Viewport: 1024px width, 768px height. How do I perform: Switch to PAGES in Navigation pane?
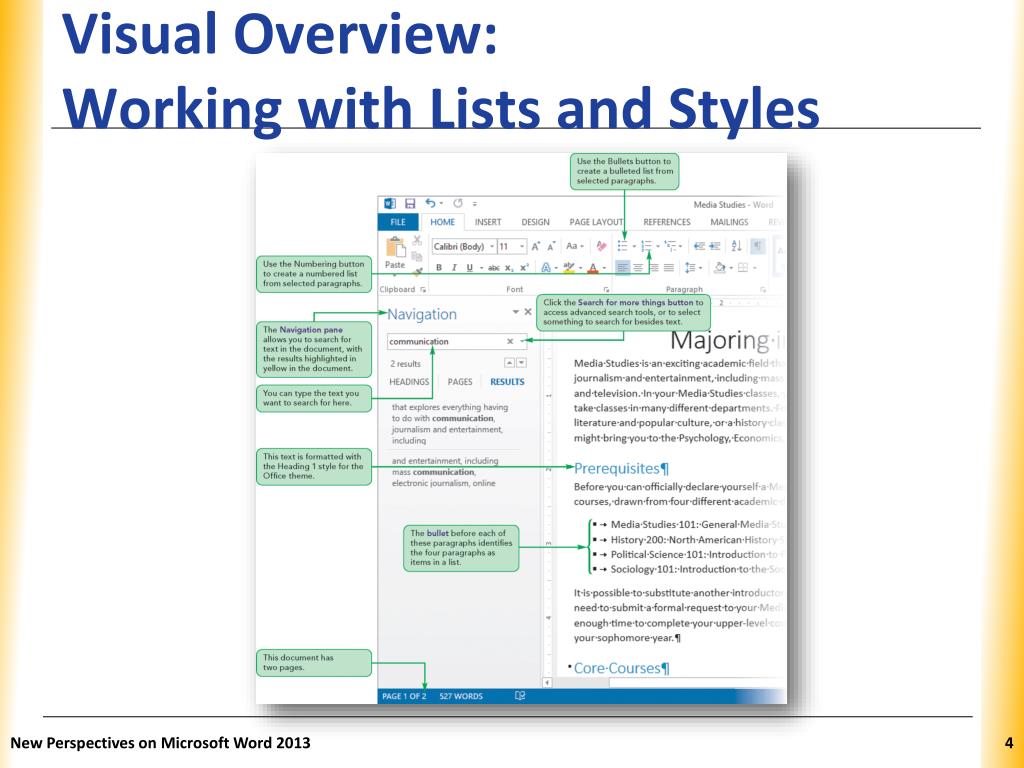(460, 382)
